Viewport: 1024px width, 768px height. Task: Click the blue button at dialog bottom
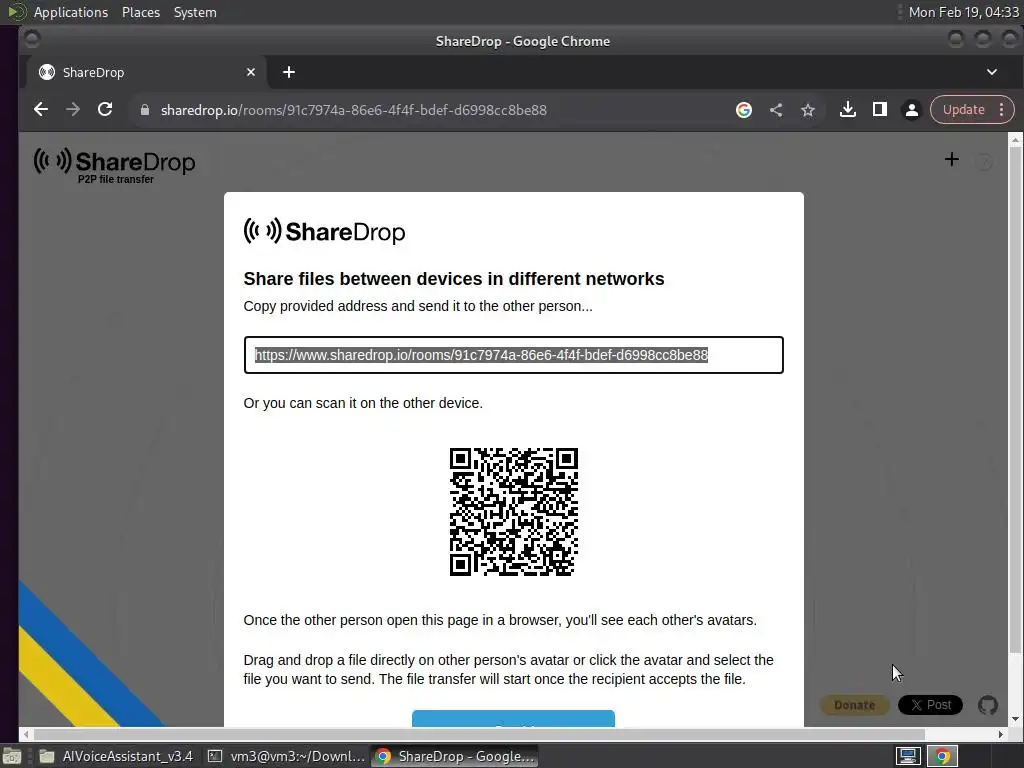click(513, 718)
